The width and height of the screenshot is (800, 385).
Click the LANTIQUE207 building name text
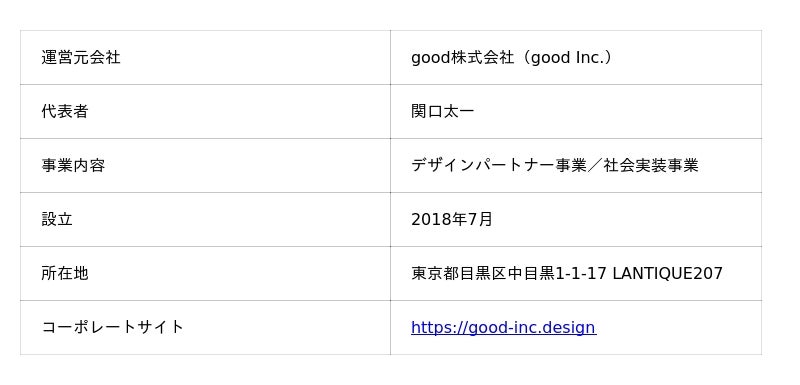coord(667,274)
